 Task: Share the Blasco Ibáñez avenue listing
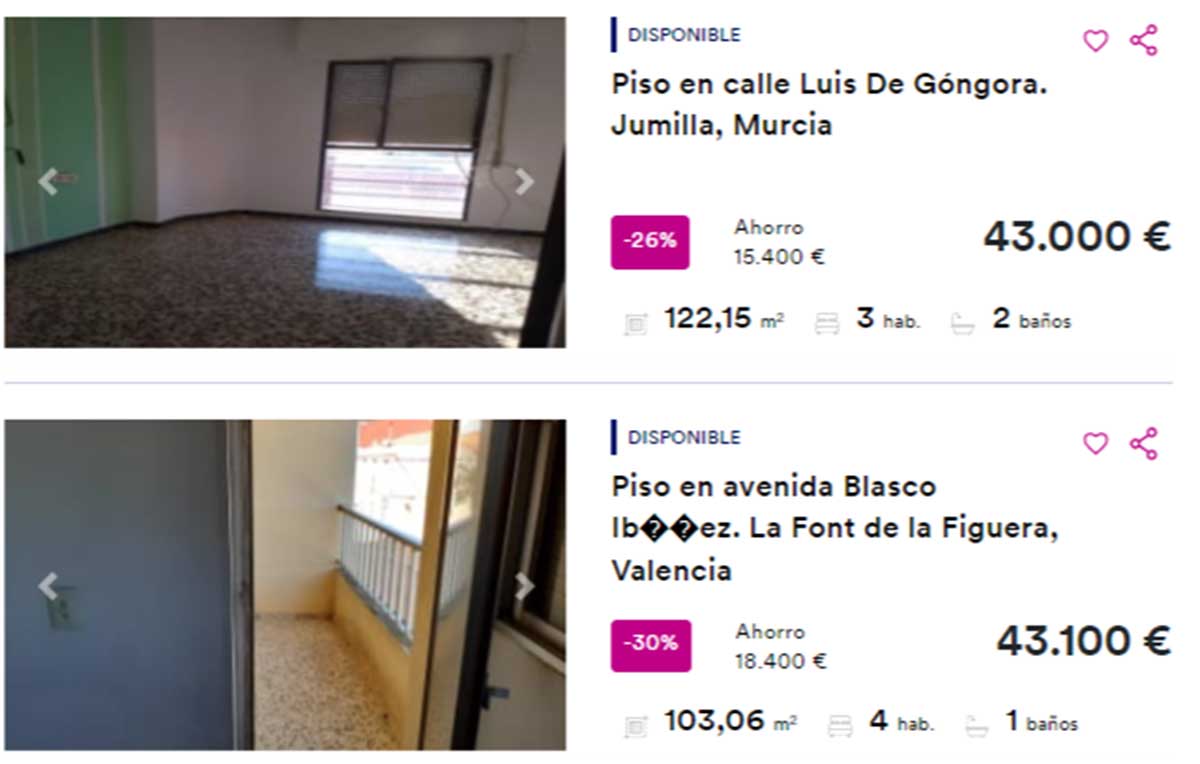(1144, 443)
